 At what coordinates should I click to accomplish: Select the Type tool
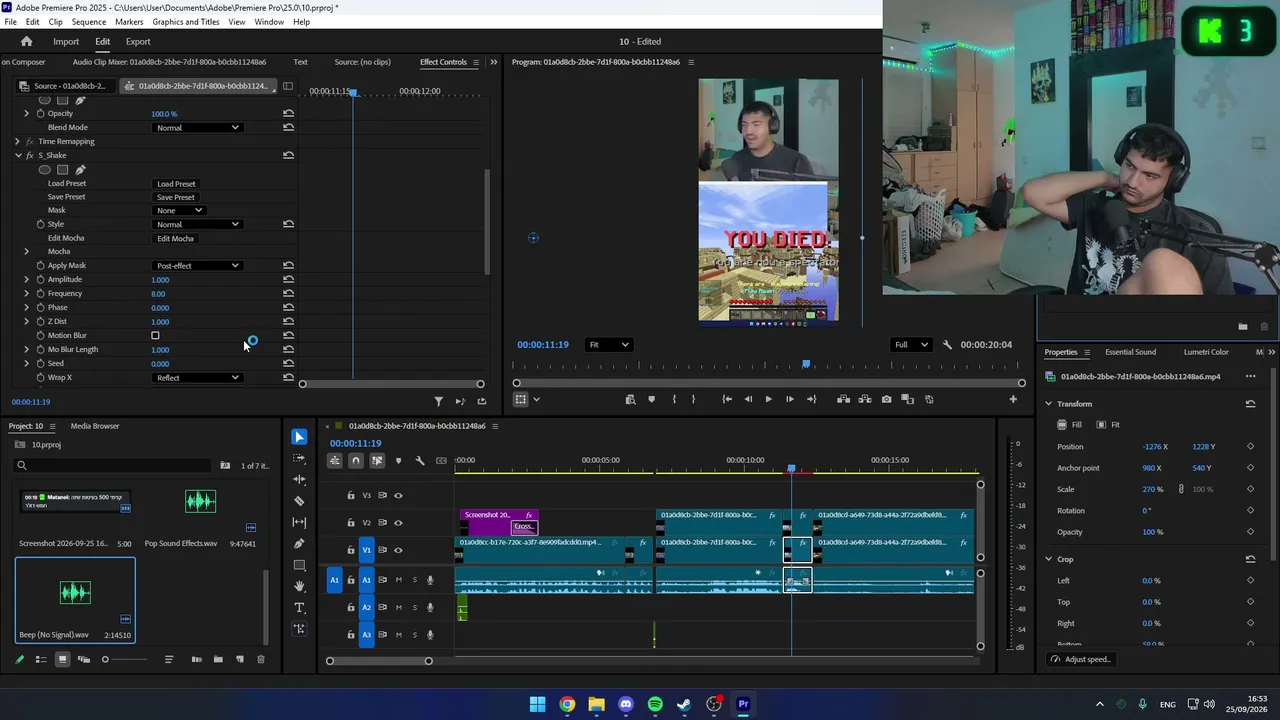click(299, 607)
